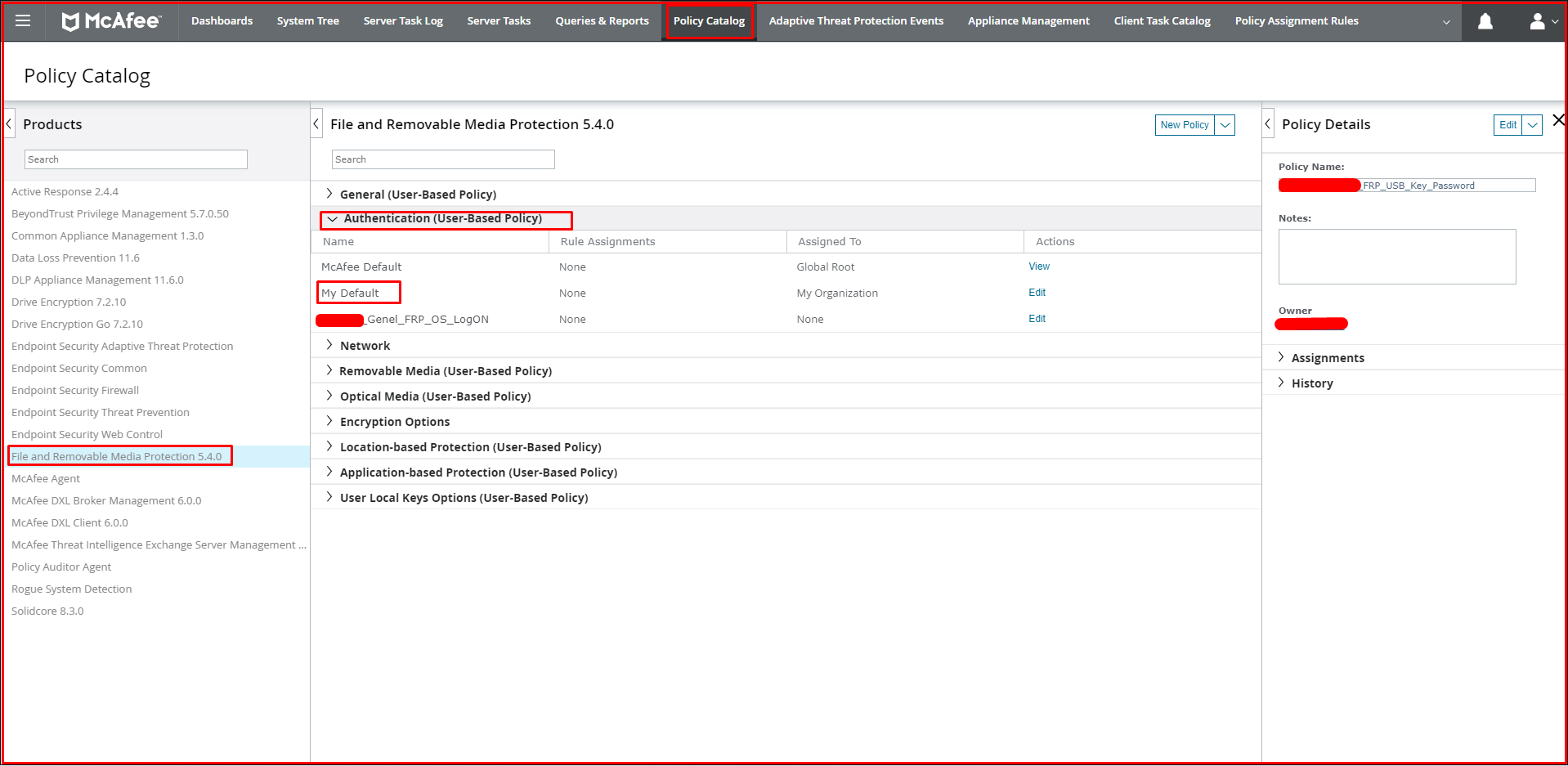Select Common Appliance Management 1.3.0
Viewport: 1568px width, 766px height.
[108, 235]
